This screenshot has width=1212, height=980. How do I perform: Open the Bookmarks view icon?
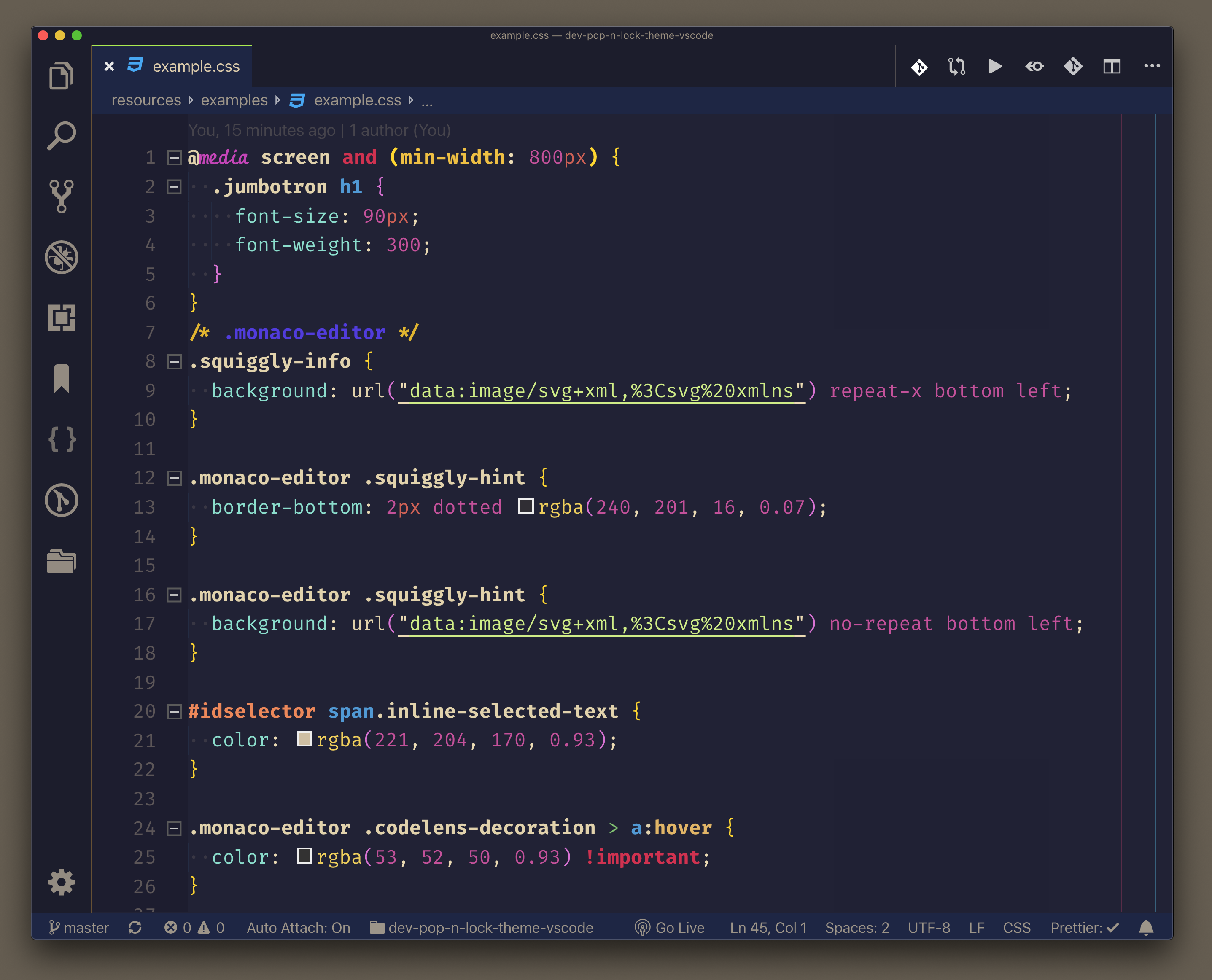pos(61,378)
